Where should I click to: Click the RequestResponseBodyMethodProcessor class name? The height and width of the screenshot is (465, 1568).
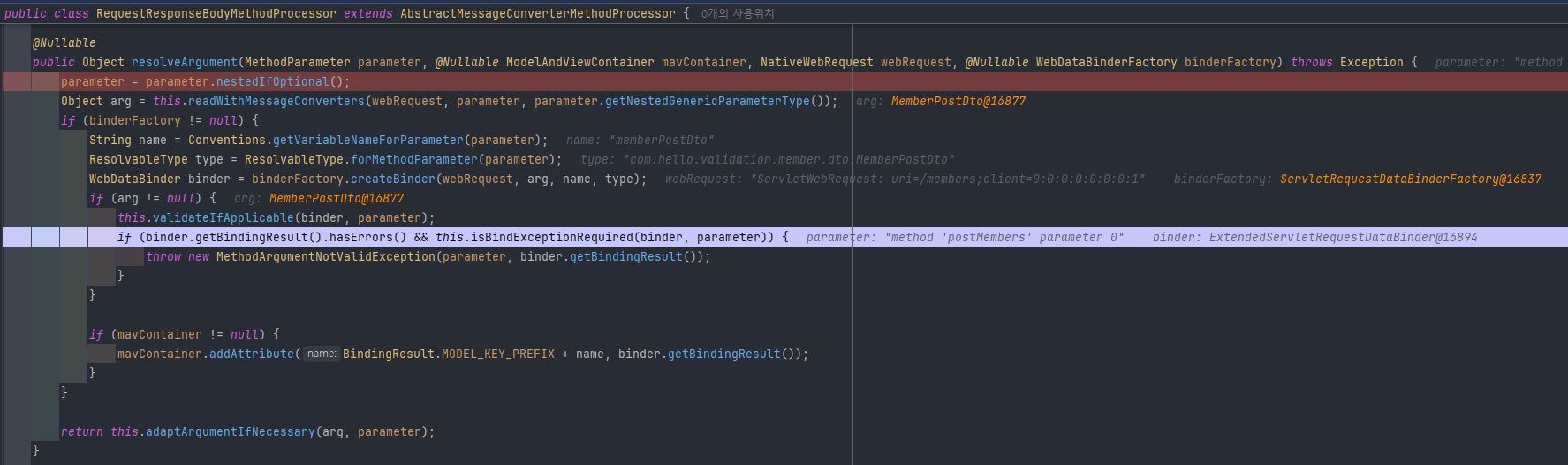[216, 13]
